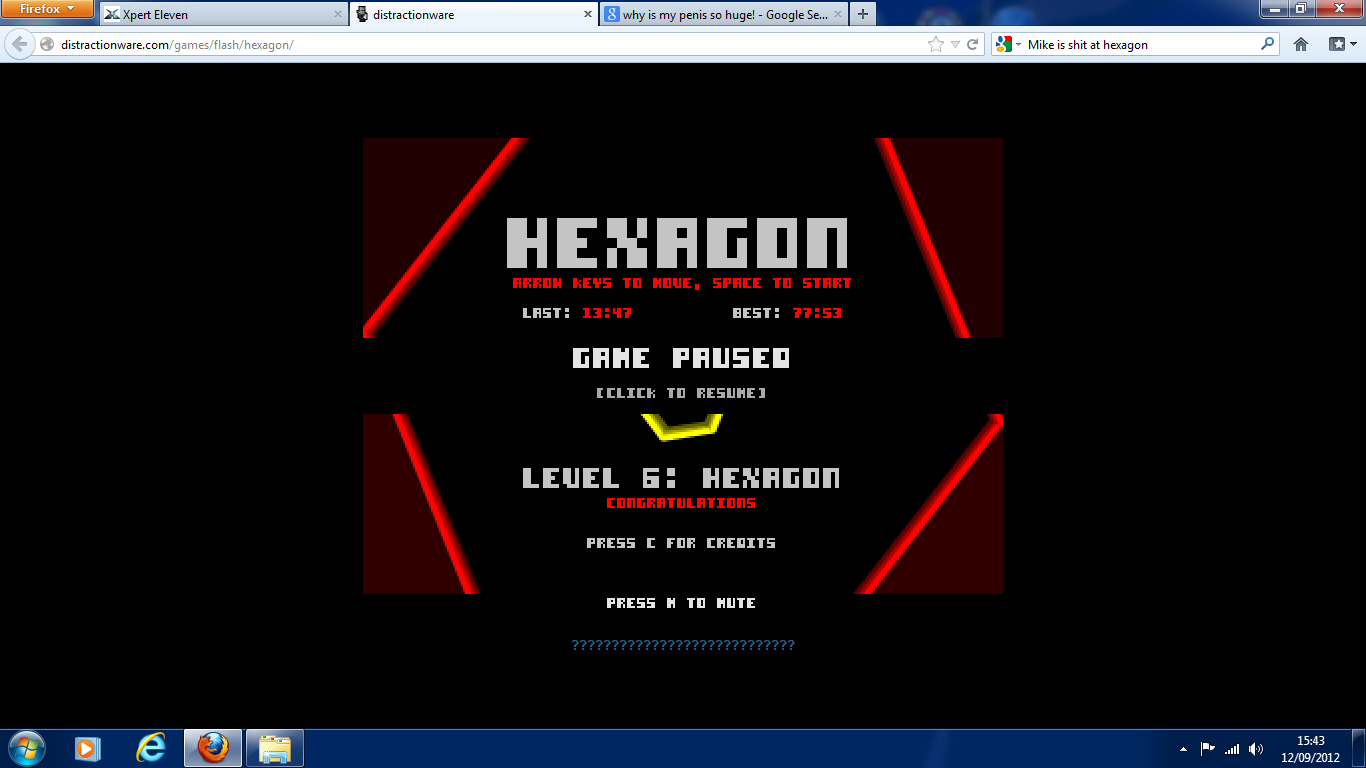Image resolution: width=1366 pixels, height=768 pixels.
Task: Open the volume speaker tray icon
Action: 1256,749
